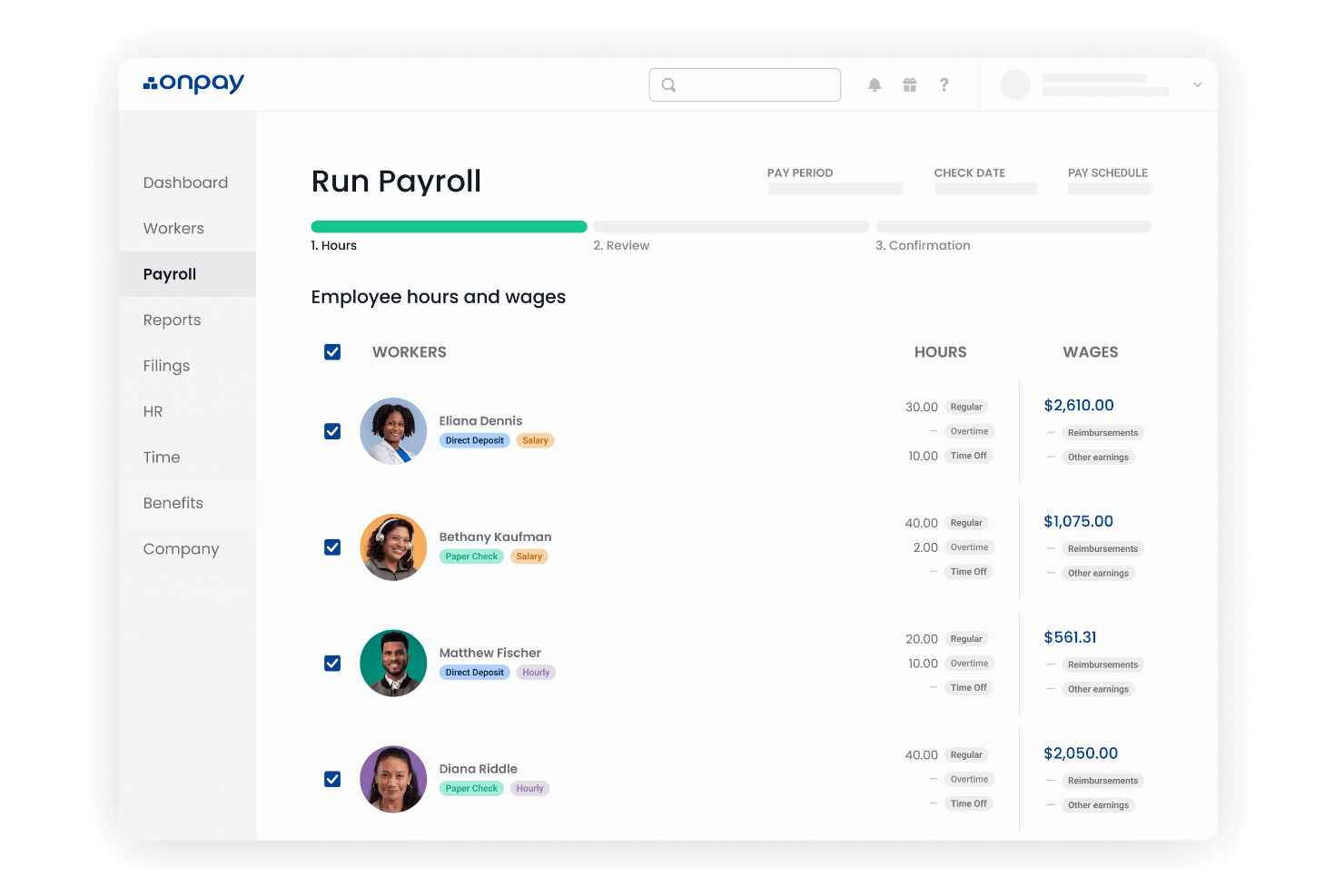Go to Dashboard in sidebar

[x=185, y=182]
